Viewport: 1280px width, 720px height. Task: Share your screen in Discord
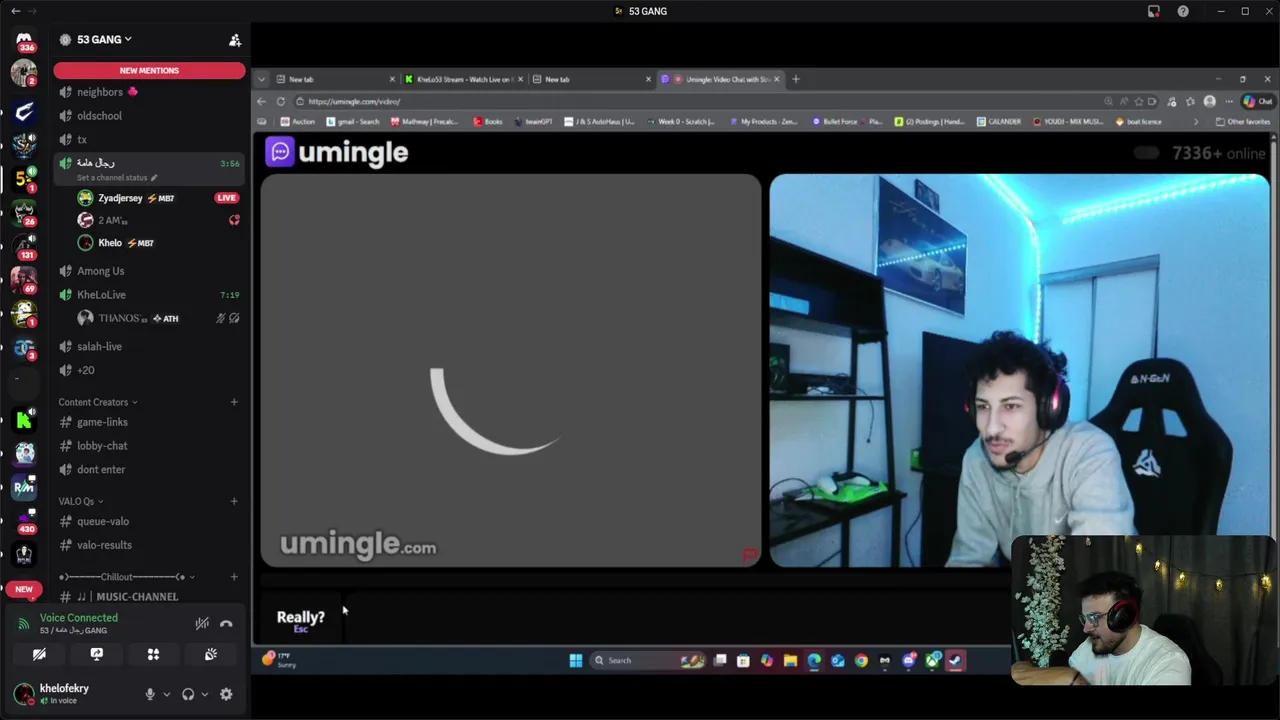[96, 654]
